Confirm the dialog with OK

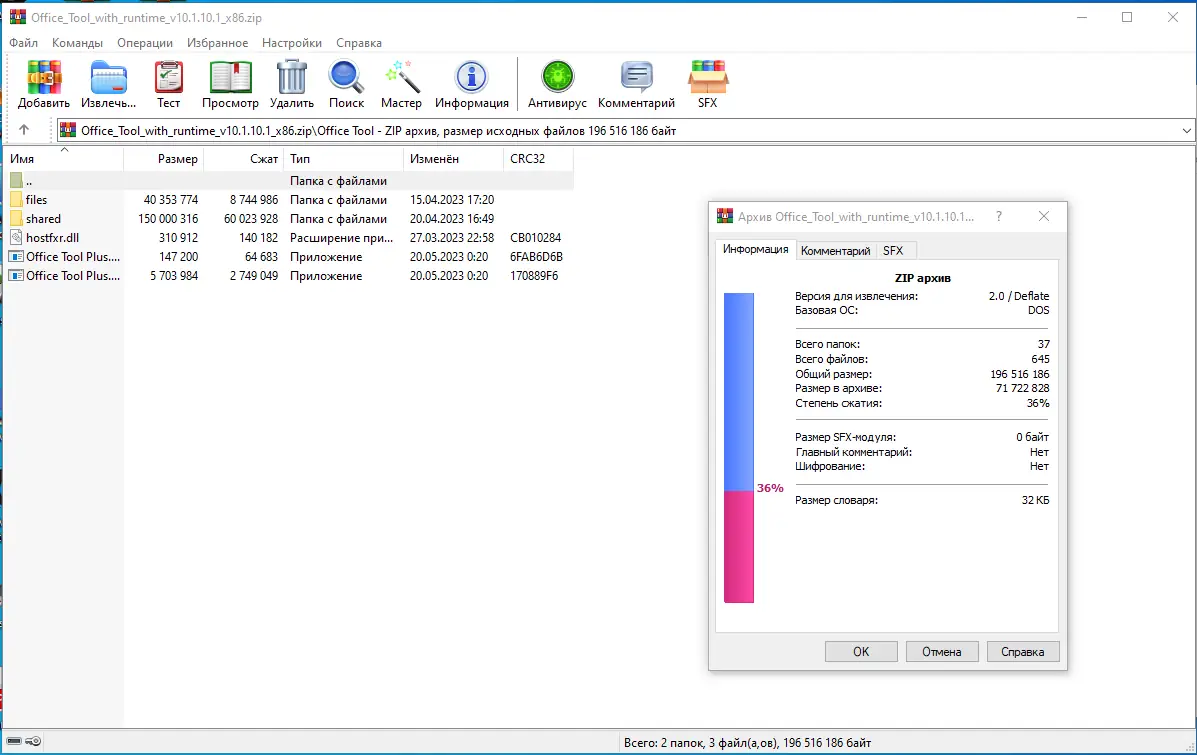pyautogui.click(x=859, y=651)
